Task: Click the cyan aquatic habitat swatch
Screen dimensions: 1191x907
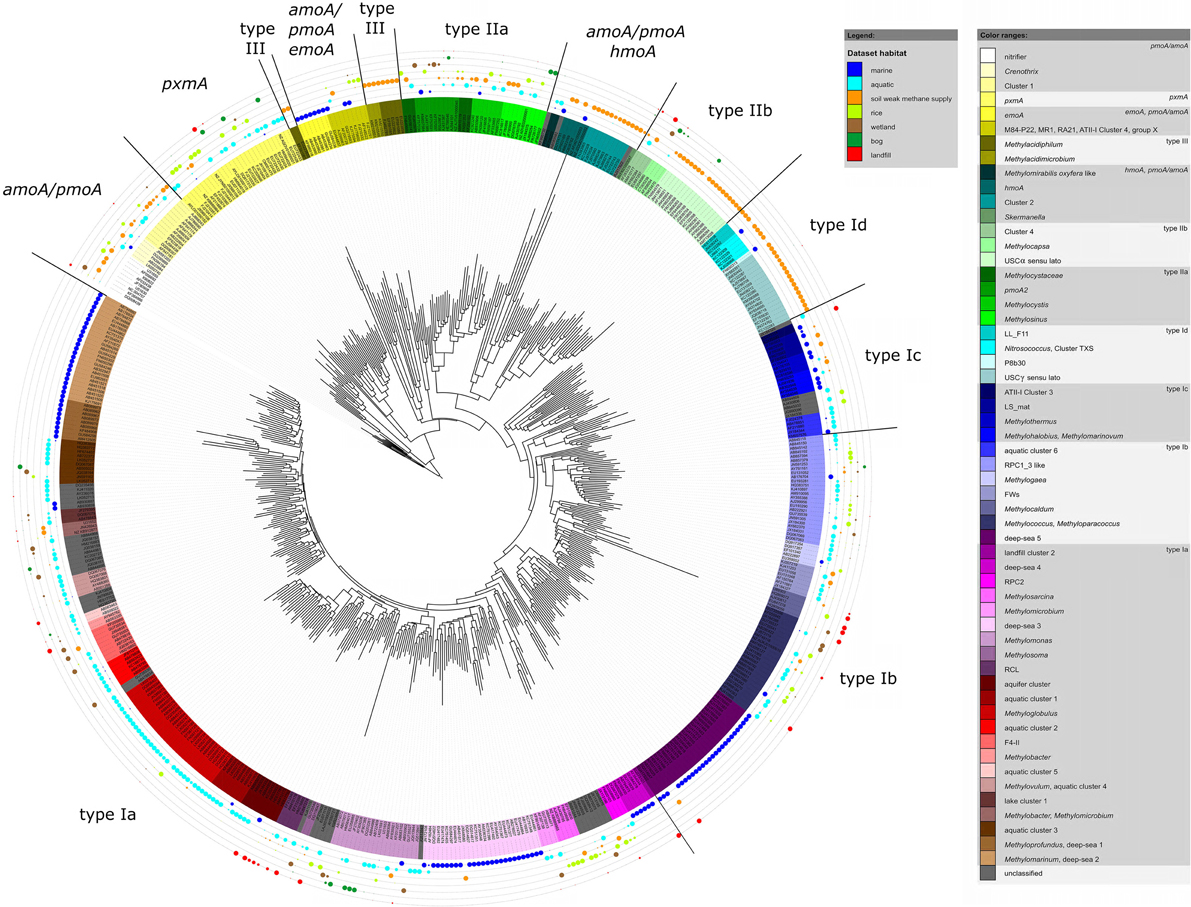Action: tap(855, 84)
